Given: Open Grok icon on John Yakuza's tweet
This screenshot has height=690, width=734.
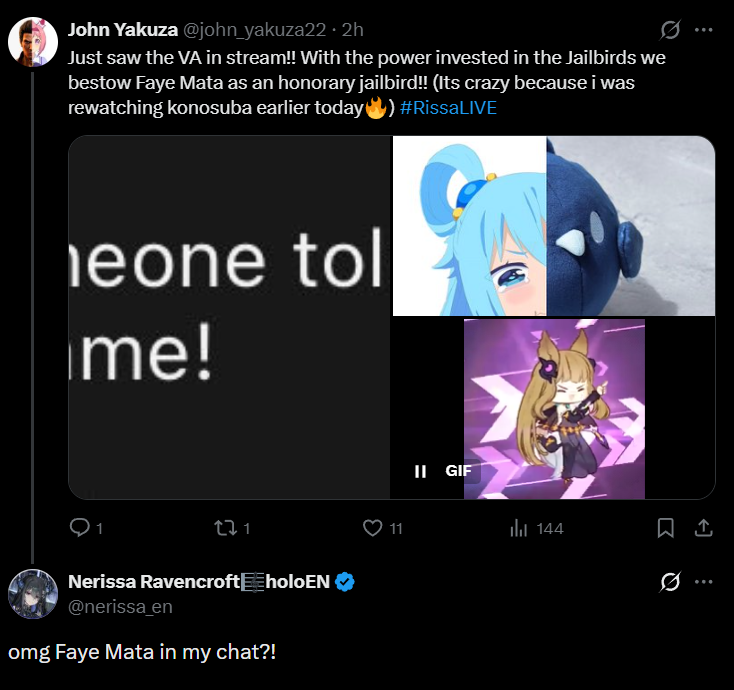Looking at the screenshot, I should [x=672, y=30].
